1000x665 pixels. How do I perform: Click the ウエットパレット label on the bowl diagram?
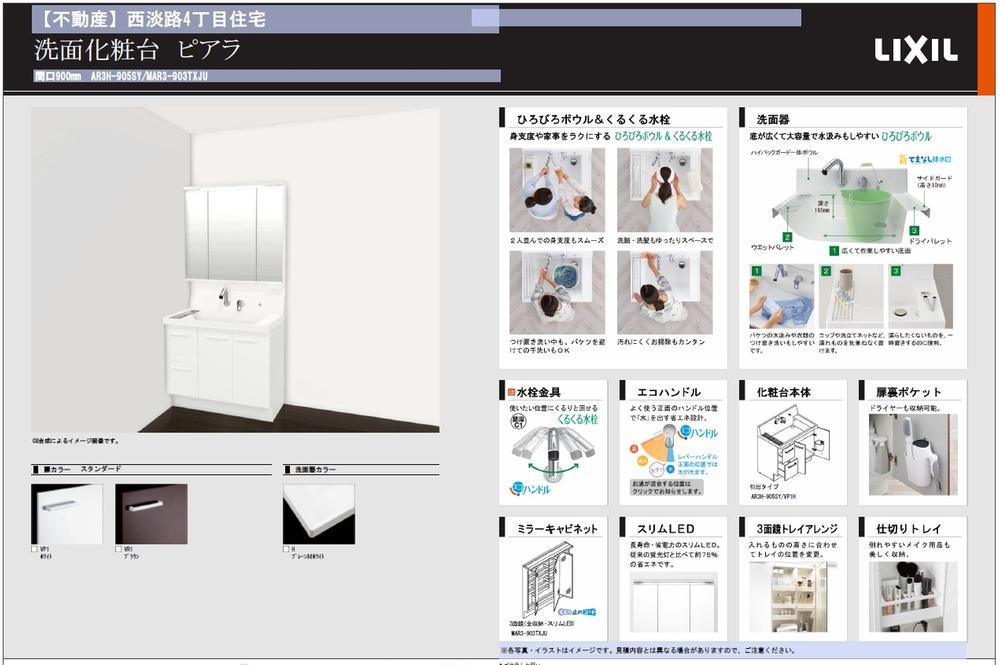(x=772, y=247)
